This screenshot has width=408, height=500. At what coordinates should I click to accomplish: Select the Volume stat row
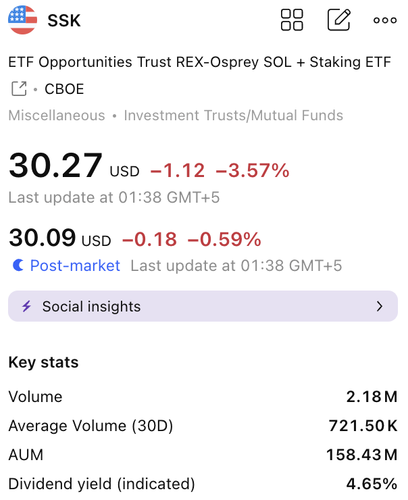tap(203, 397)
